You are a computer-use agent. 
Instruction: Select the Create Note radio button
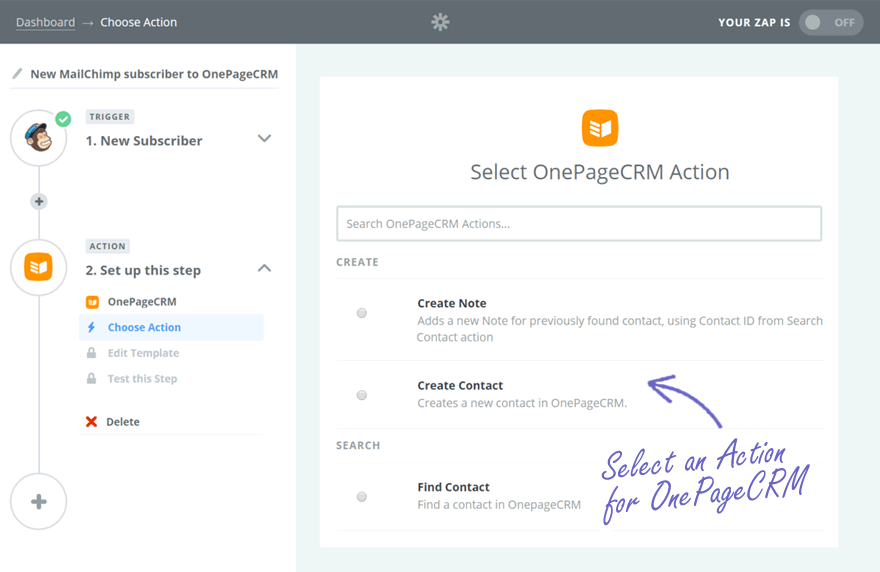[x=362, y=313]
